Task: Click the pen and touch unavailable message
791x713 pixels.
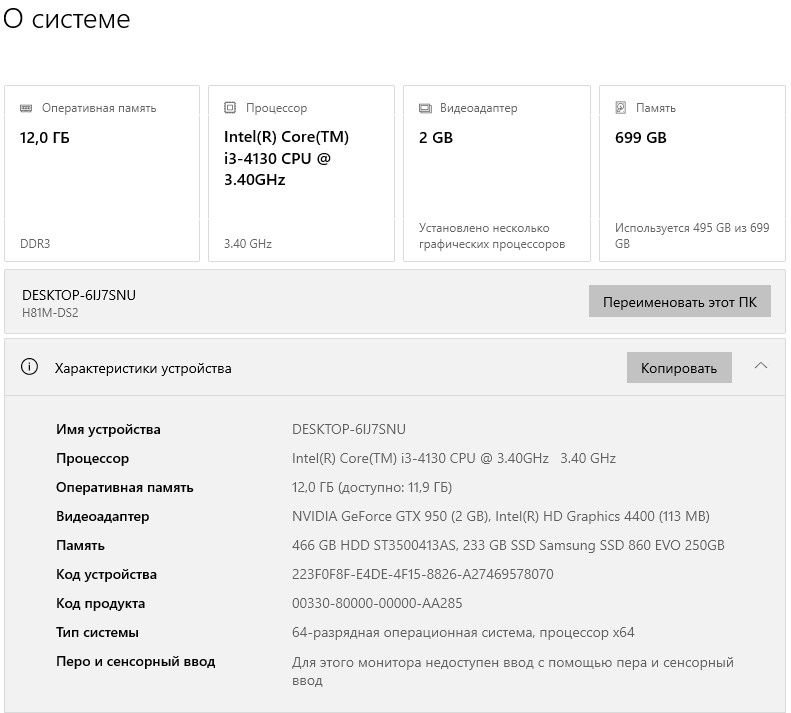Action: click(513, 671)
